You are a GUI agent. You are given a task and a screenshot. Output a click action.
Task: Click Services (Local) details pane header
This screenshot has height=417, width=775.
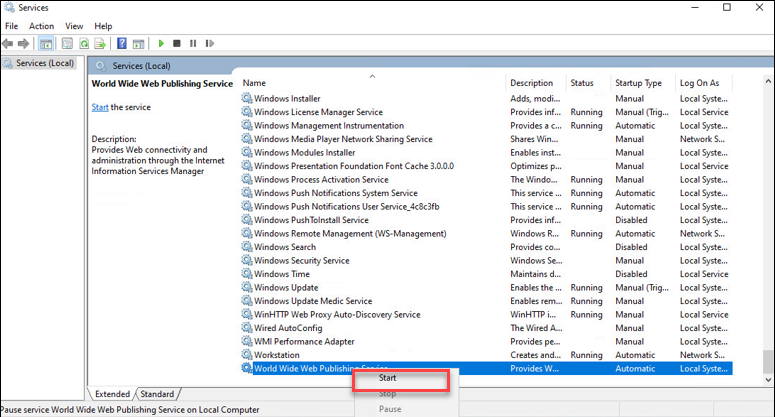tap(141, 66)
